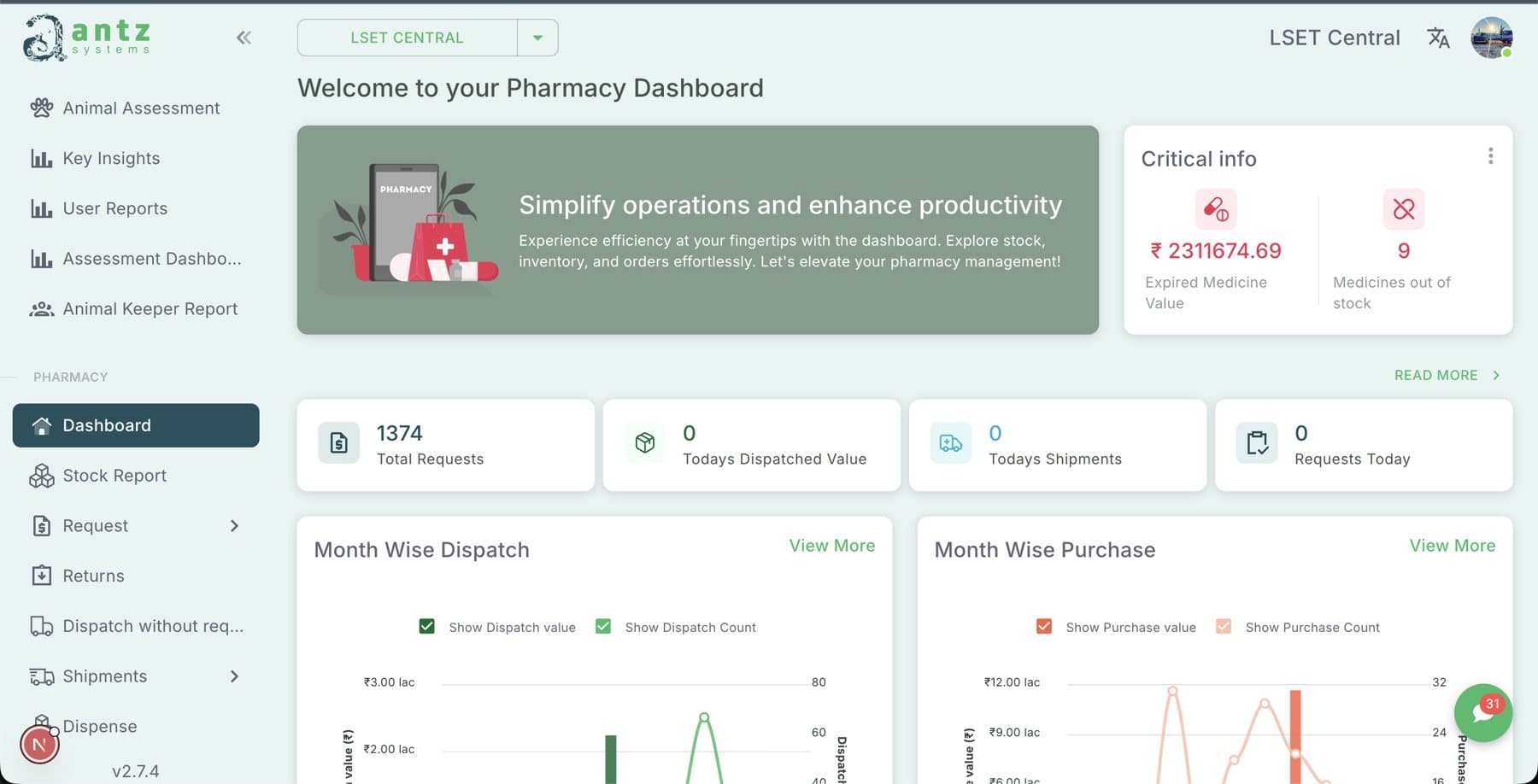Viewport: 1538px width, 784px height.
Task: Open Dispense in the sidebar
Action: click(136, 726)
